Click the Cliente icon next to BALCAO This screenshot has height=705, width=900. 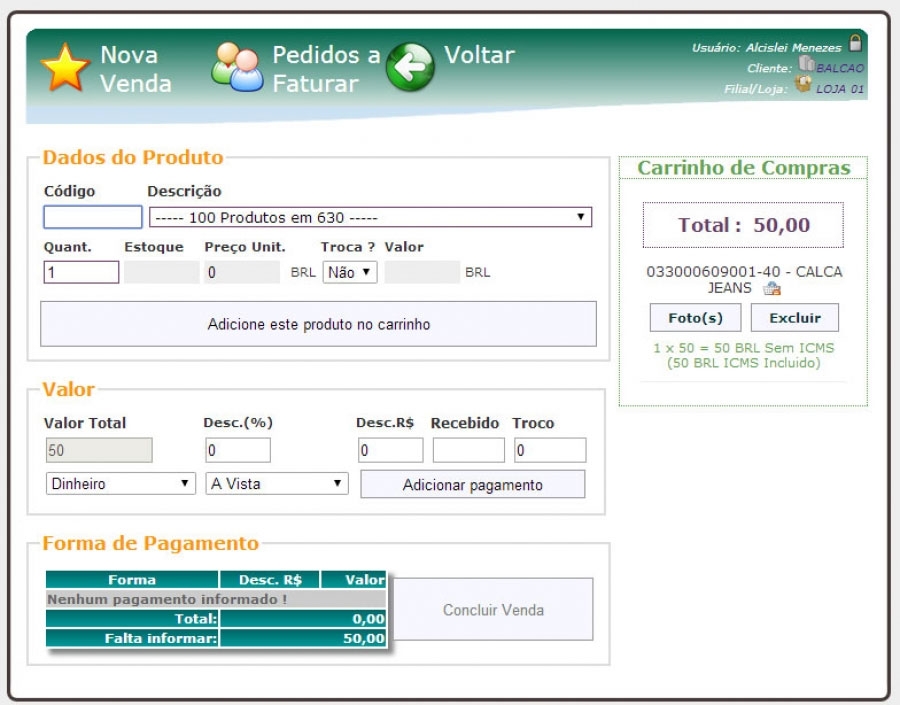806,65
